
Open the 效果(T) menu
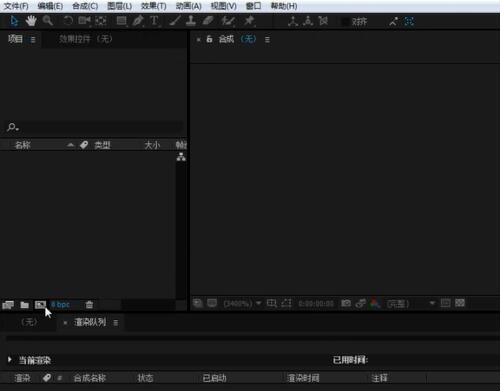coord(154,6)
